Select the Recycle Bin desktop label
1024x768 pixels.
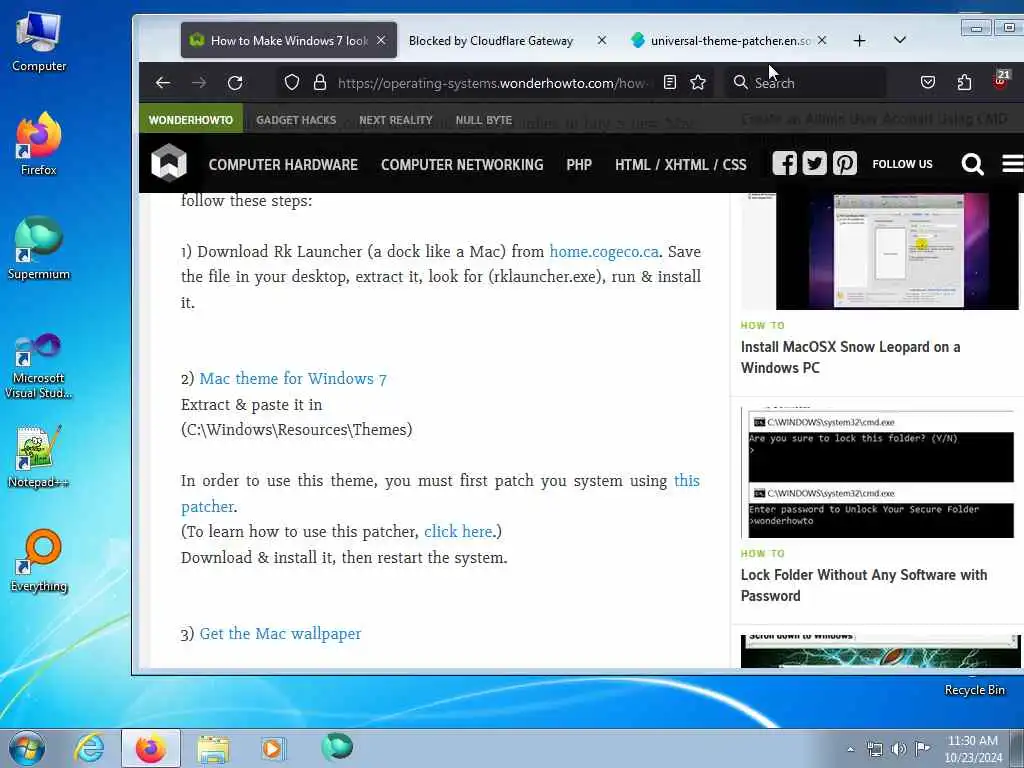pos(974,690)
